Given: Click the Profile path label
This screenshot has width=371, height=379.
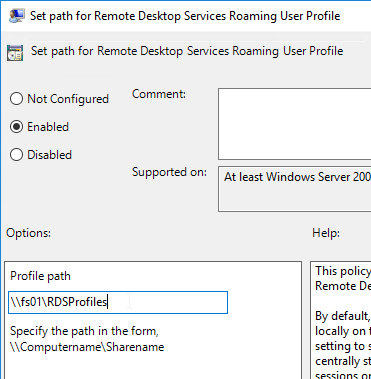Looking at the screenshot, I should click(x=40, y=276).
